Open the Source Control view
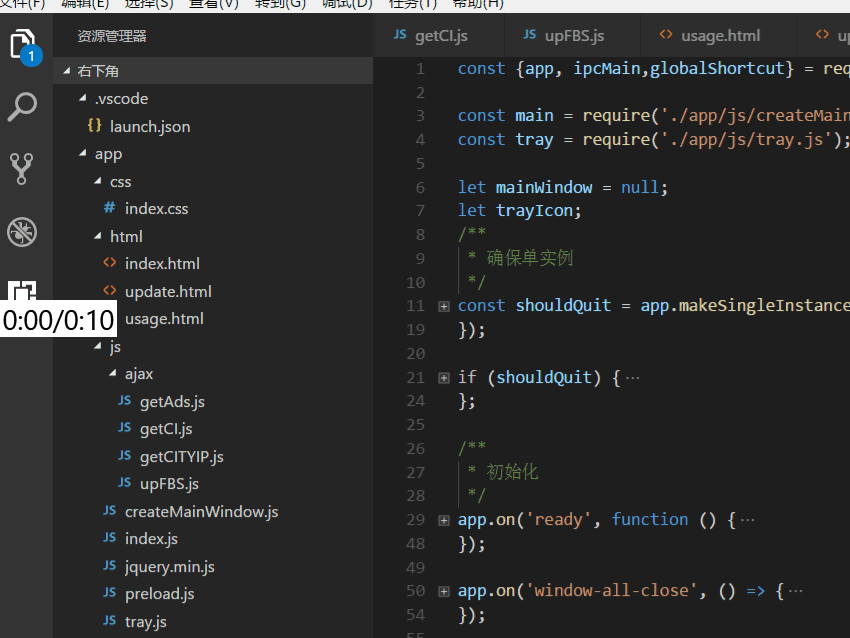Viewport: 850px width, 638px height. pos(22,169)
